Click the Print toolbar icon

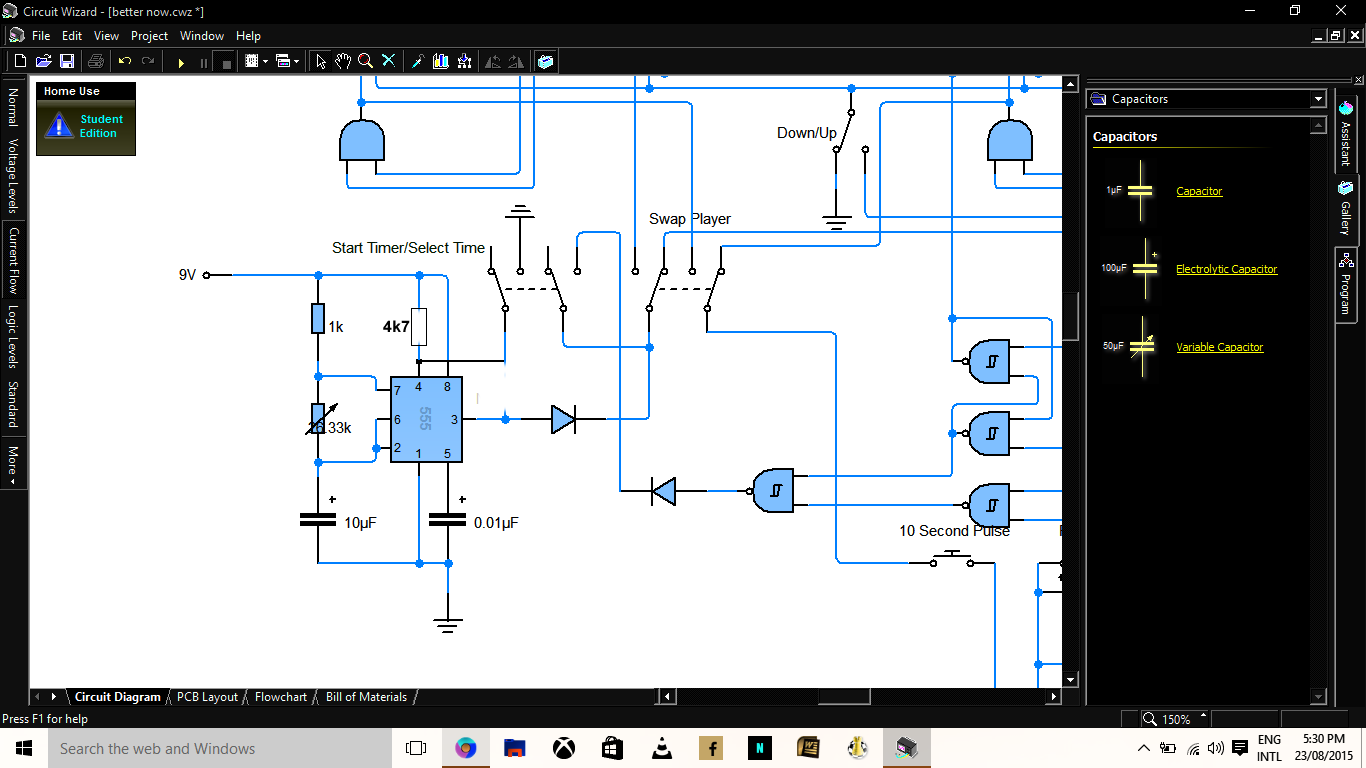click(96, 61)
